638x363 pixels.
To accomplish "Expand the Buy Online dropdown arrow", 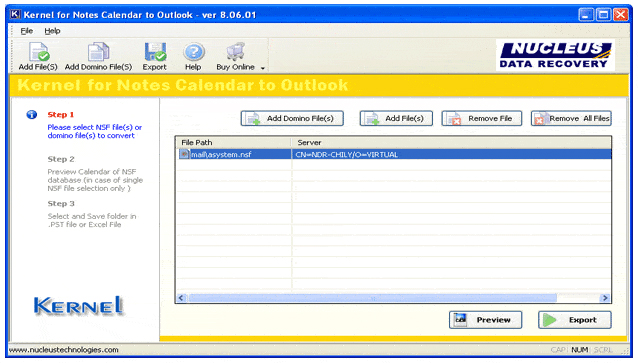I will [263, 68].
